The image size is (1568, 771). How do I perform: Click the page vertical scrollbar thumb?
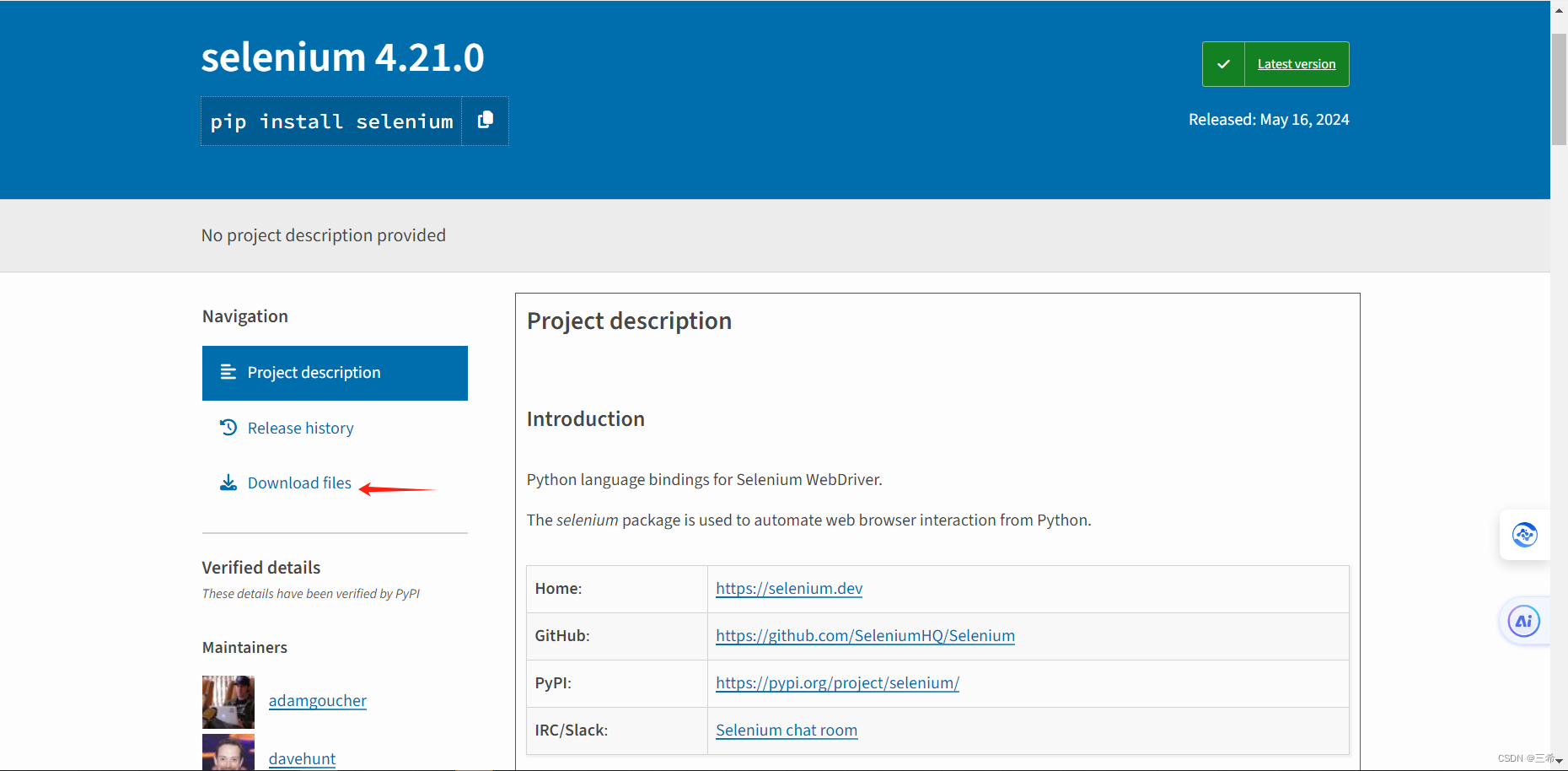coord(1560,89)
